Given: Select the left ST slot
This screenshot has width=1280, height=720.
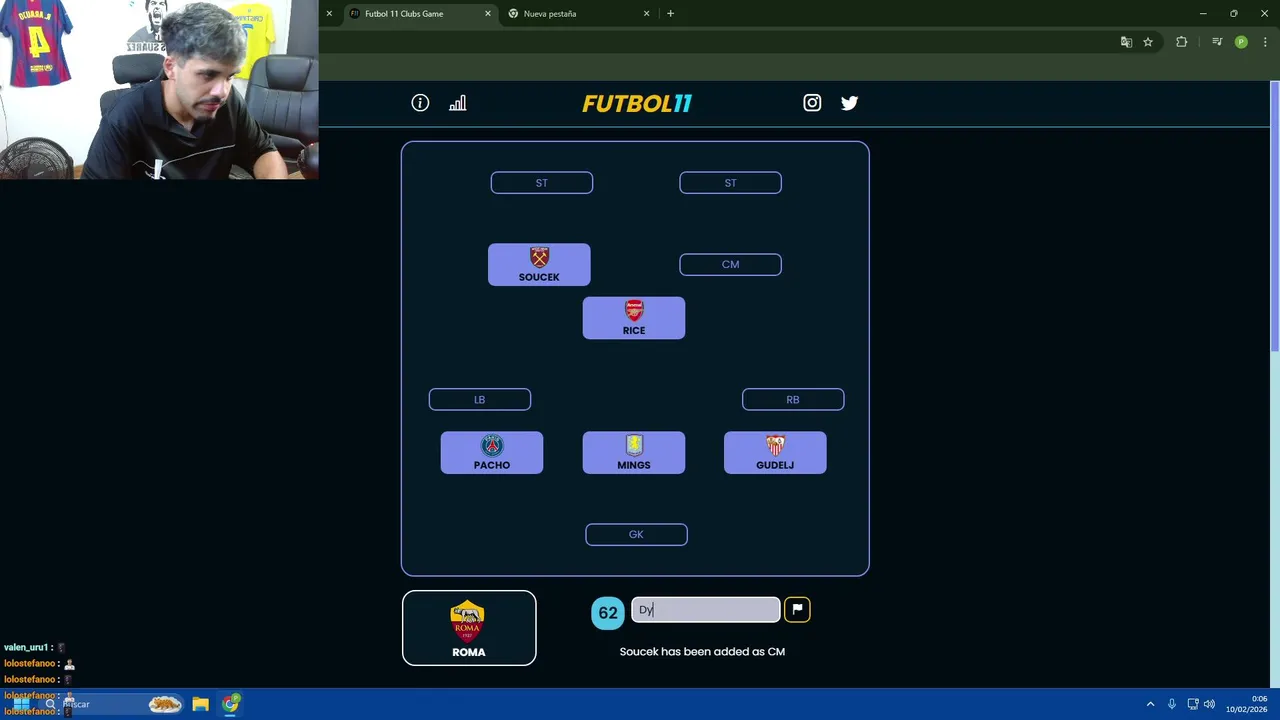Looking at the screenshot, I should point(541,183).
